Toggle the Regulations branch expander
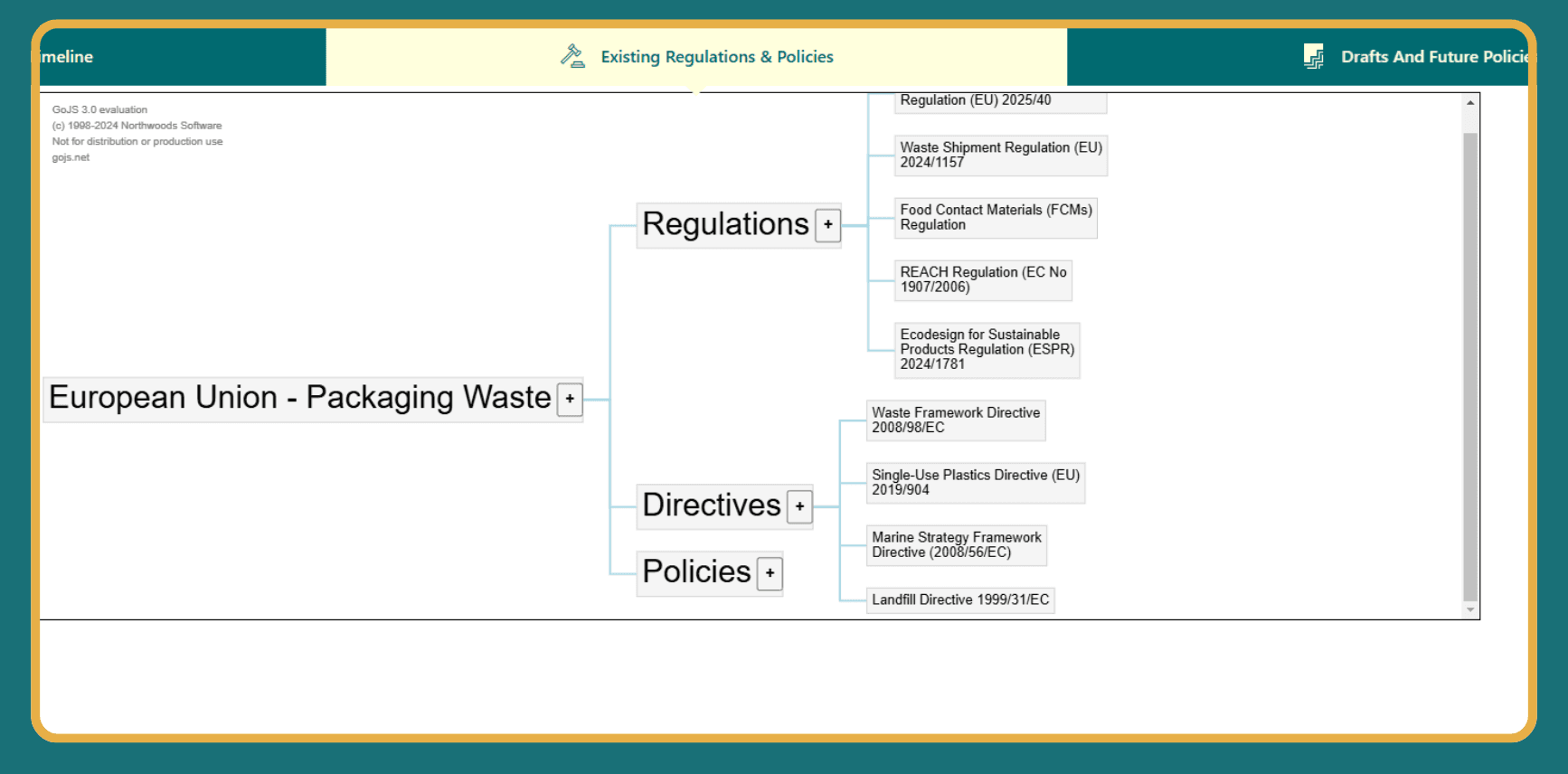 tap(827, 225)
